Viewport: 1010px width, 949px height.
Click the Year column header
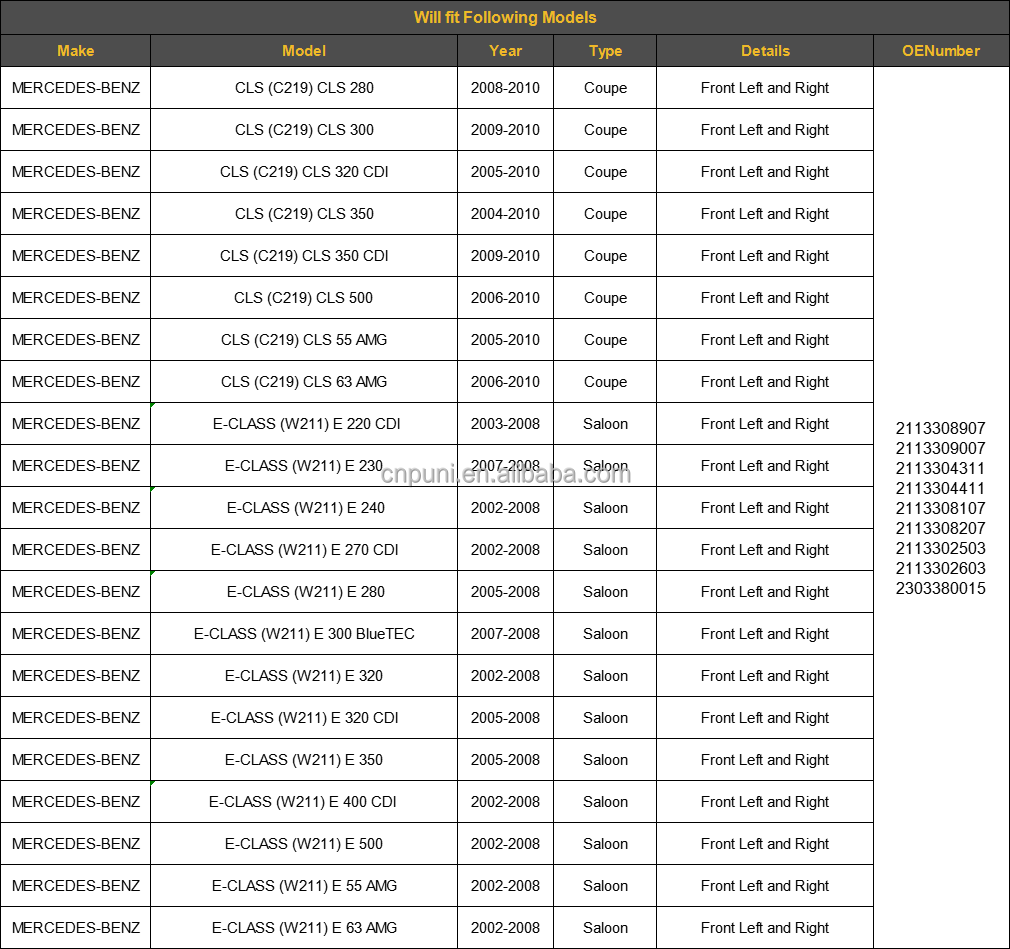(505, 51)
